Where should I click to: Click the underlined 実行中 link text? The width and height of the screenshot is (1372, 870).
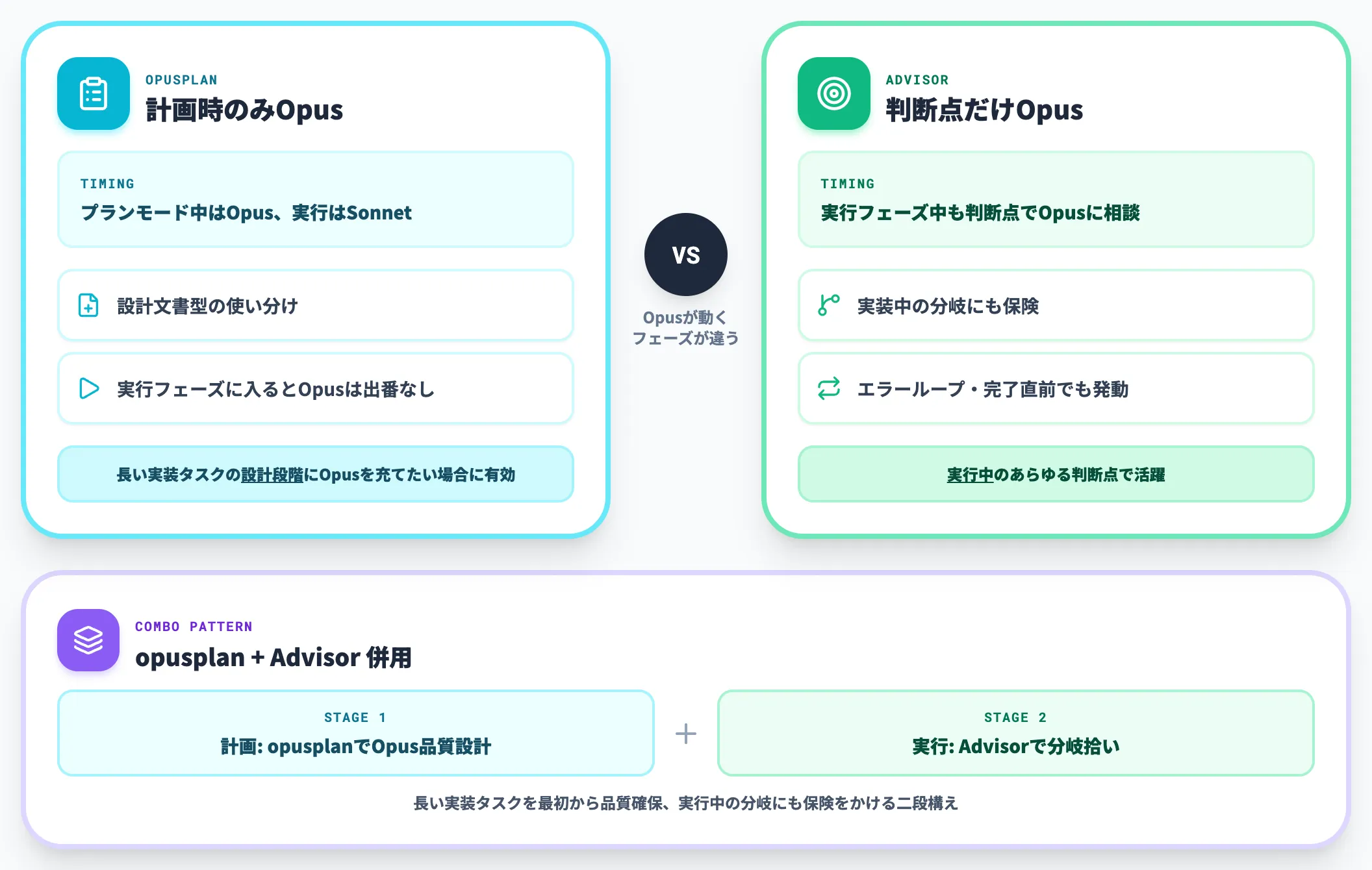tap(971, 475)
